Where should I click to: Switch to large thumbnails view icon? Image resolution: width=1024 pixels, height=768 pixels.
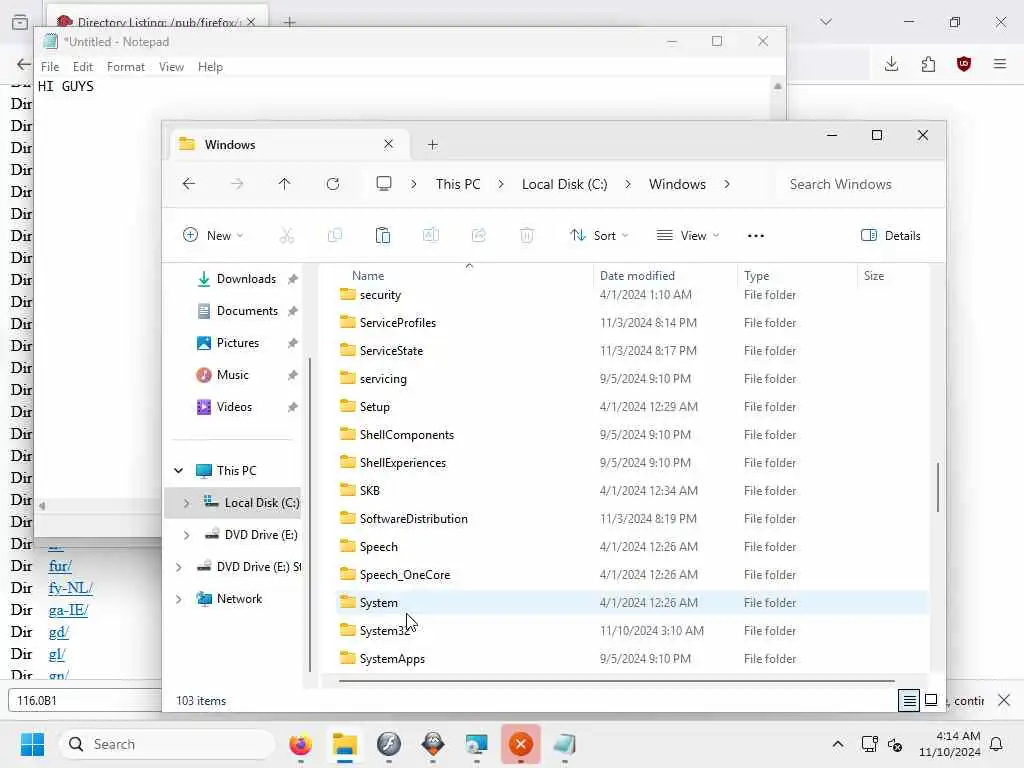[932, 700]
